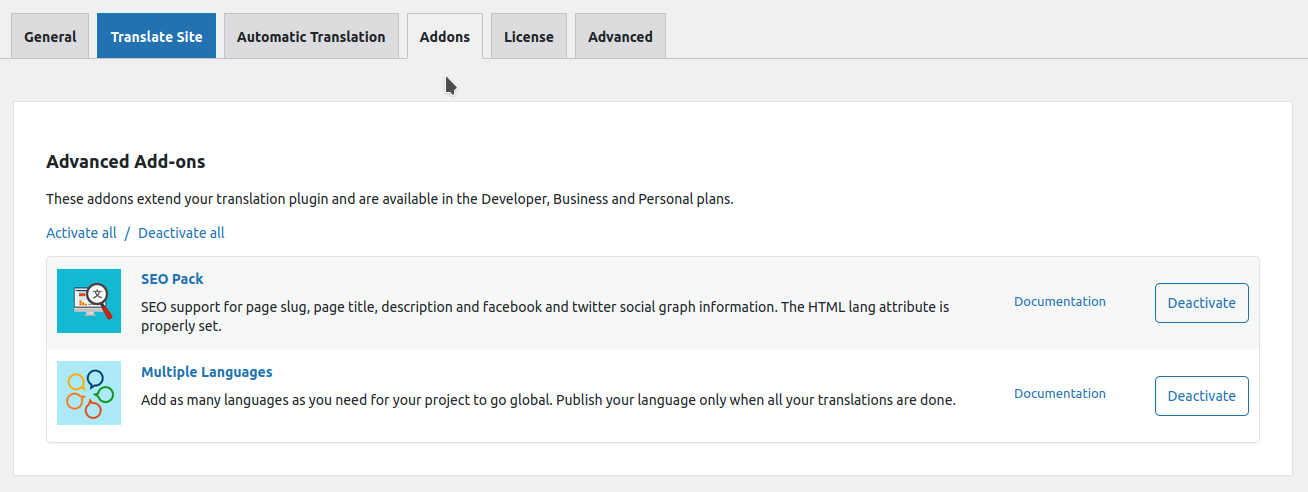1308x492 pixels.
Task: Deactivate the Multiple Languages add-on
Action: pyautogui.click(x=1202, y=396)
